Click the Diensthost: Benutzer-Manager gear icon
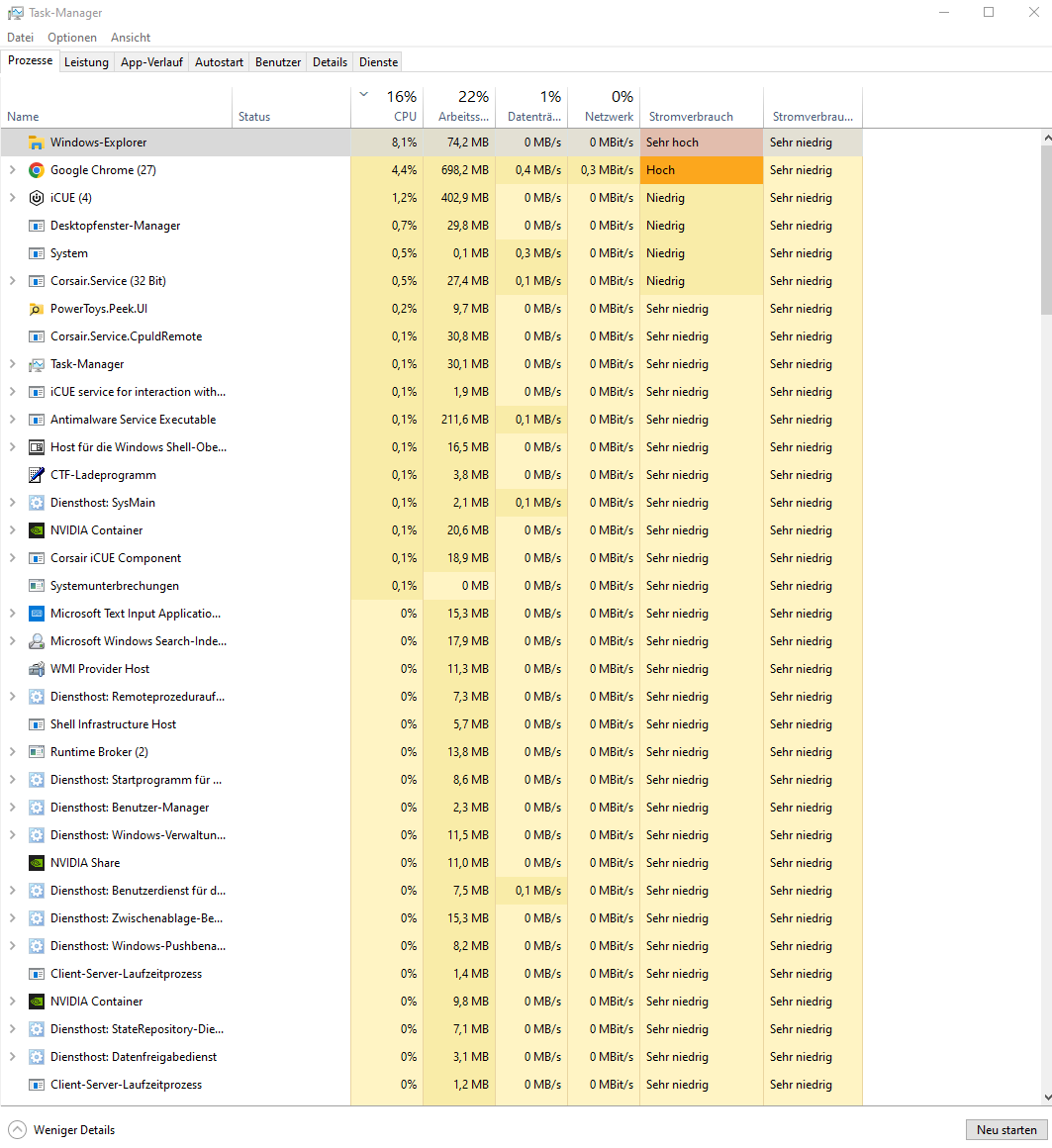Image resolution: width=1052 pixels, height=1148 pixels. 36,808
